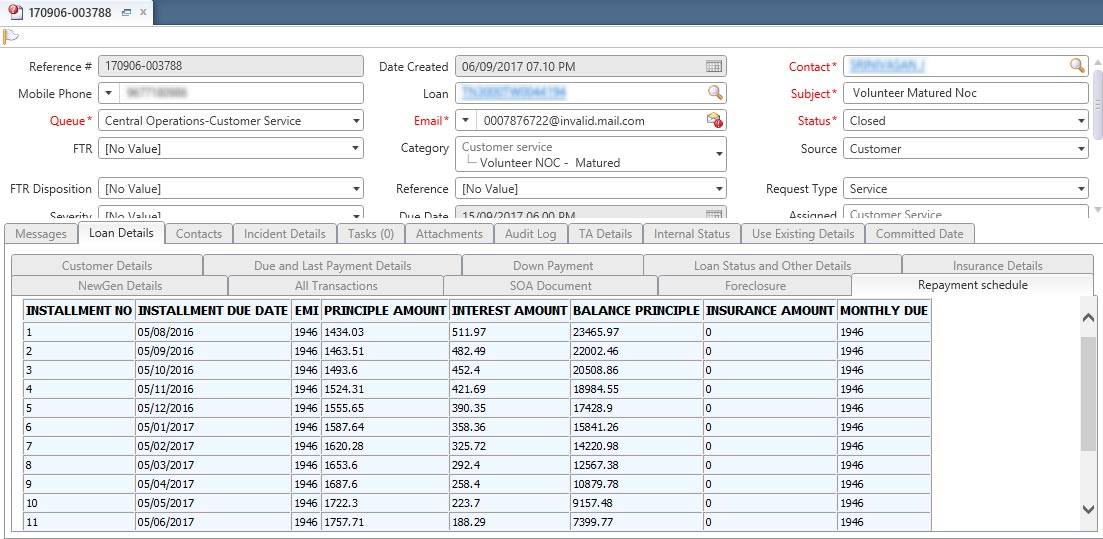Click the blurred Loan number link
This screenshot has width=1103, height=539.
coord(514,93)
